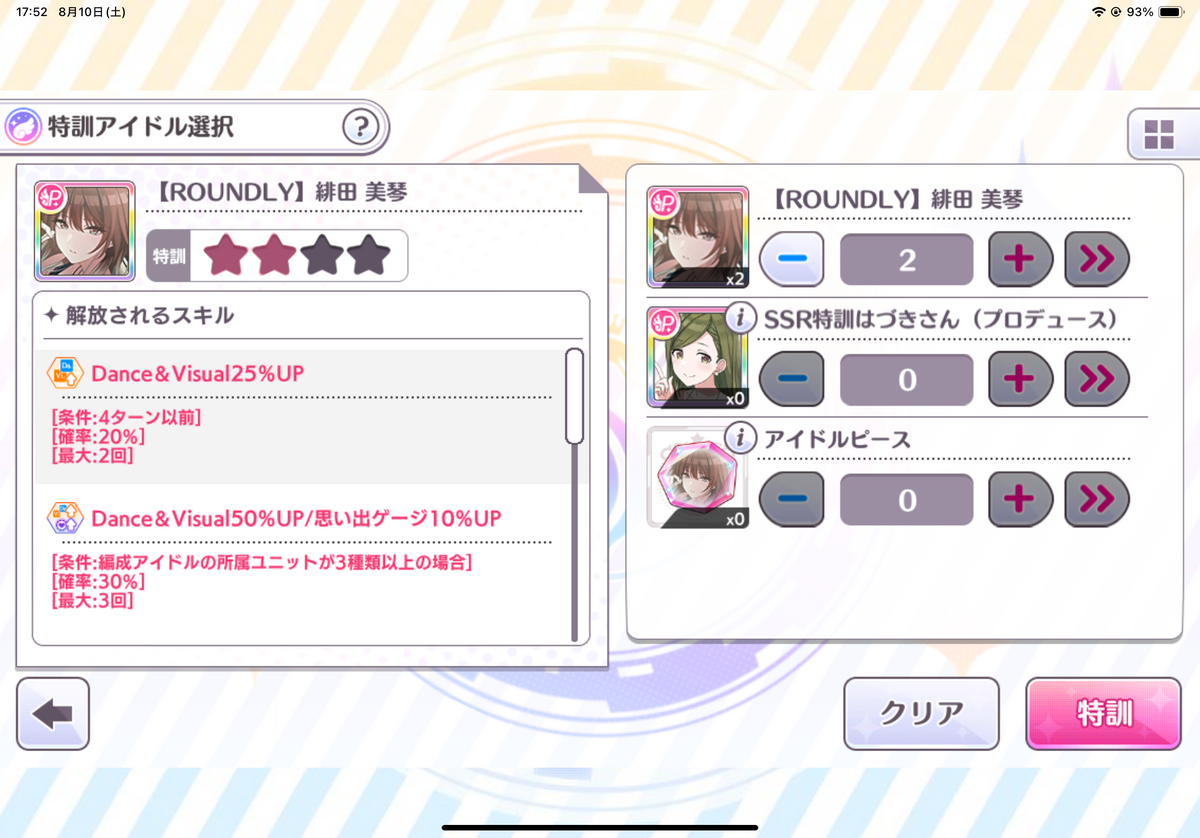The width and height of the screenshot is (1200, 838).
Task: Max out SSR特訓はづきさん count with double arrow
Action: click(x=1097, y=379)
